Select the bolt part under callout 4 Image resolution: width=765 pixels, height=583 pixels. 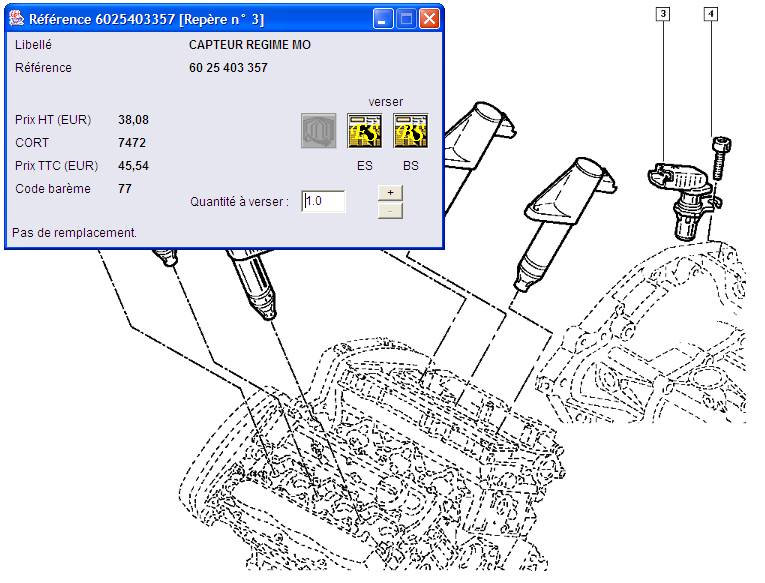[717, 163]
